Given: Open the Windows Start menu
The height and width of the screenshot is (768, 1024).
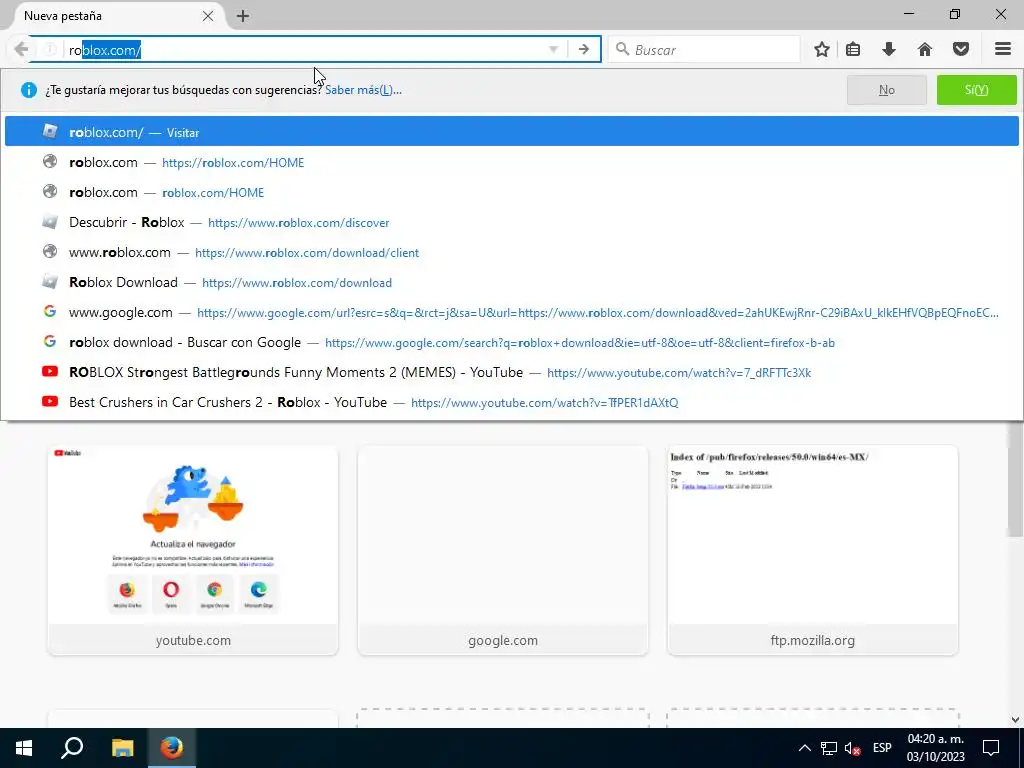Looking at the screenshot, I should pyautogui.click(x=24, y=748).
